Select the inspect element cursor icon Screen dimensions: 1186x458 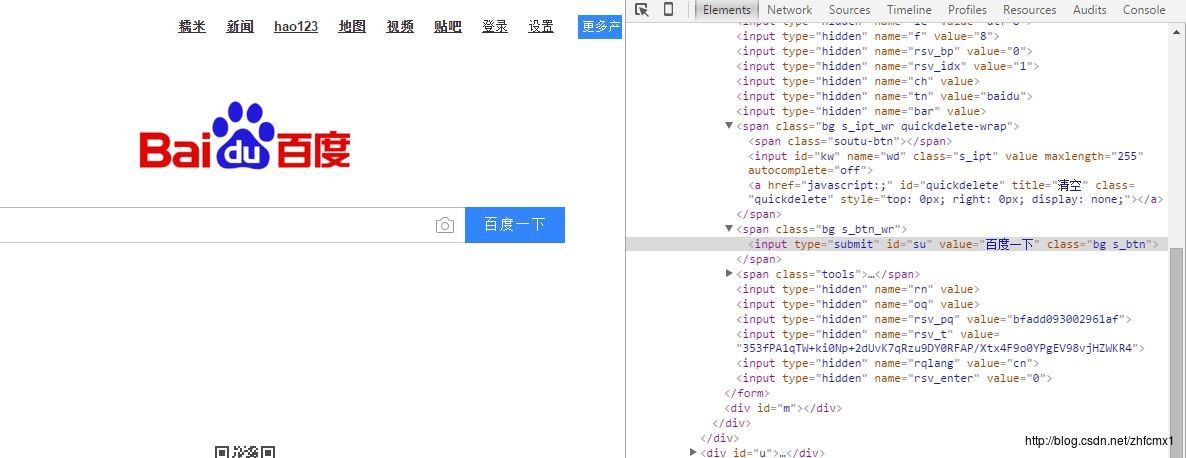tap(641, 10)
